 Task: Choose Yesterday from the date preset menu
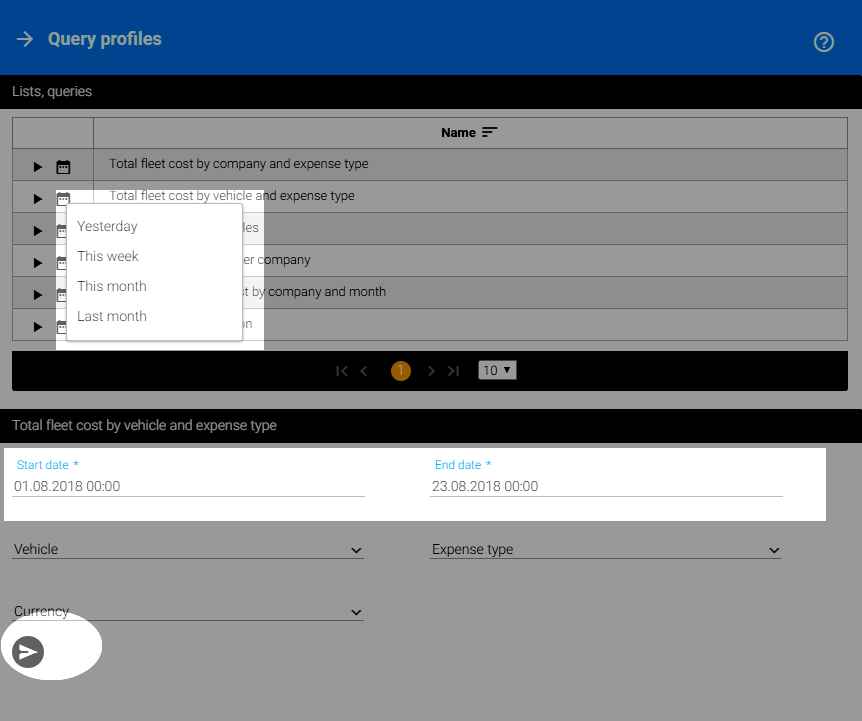[107, 226]
